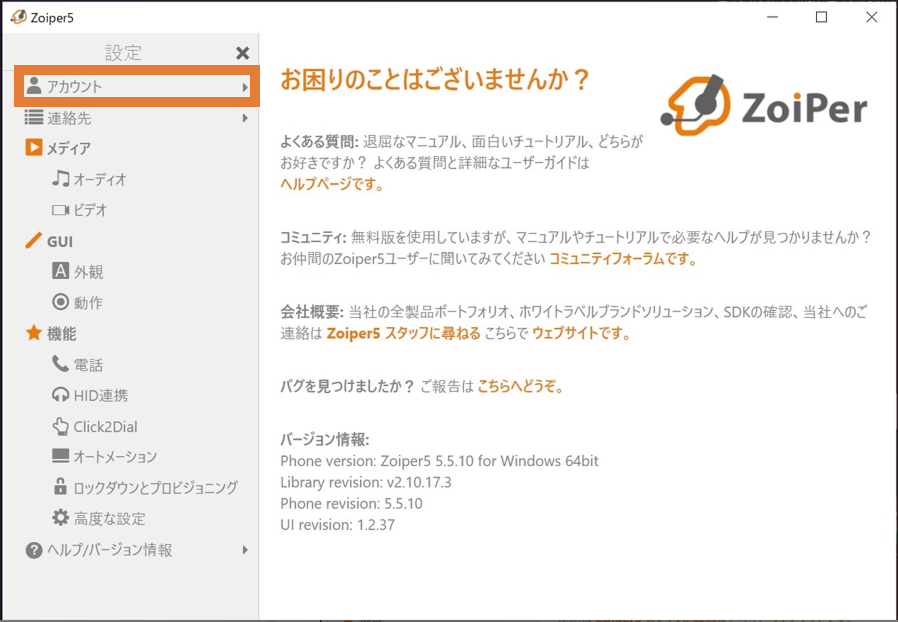Expand the 連絡先 submenu arrow
The image size is (898, 622).
tap(245, 118)
